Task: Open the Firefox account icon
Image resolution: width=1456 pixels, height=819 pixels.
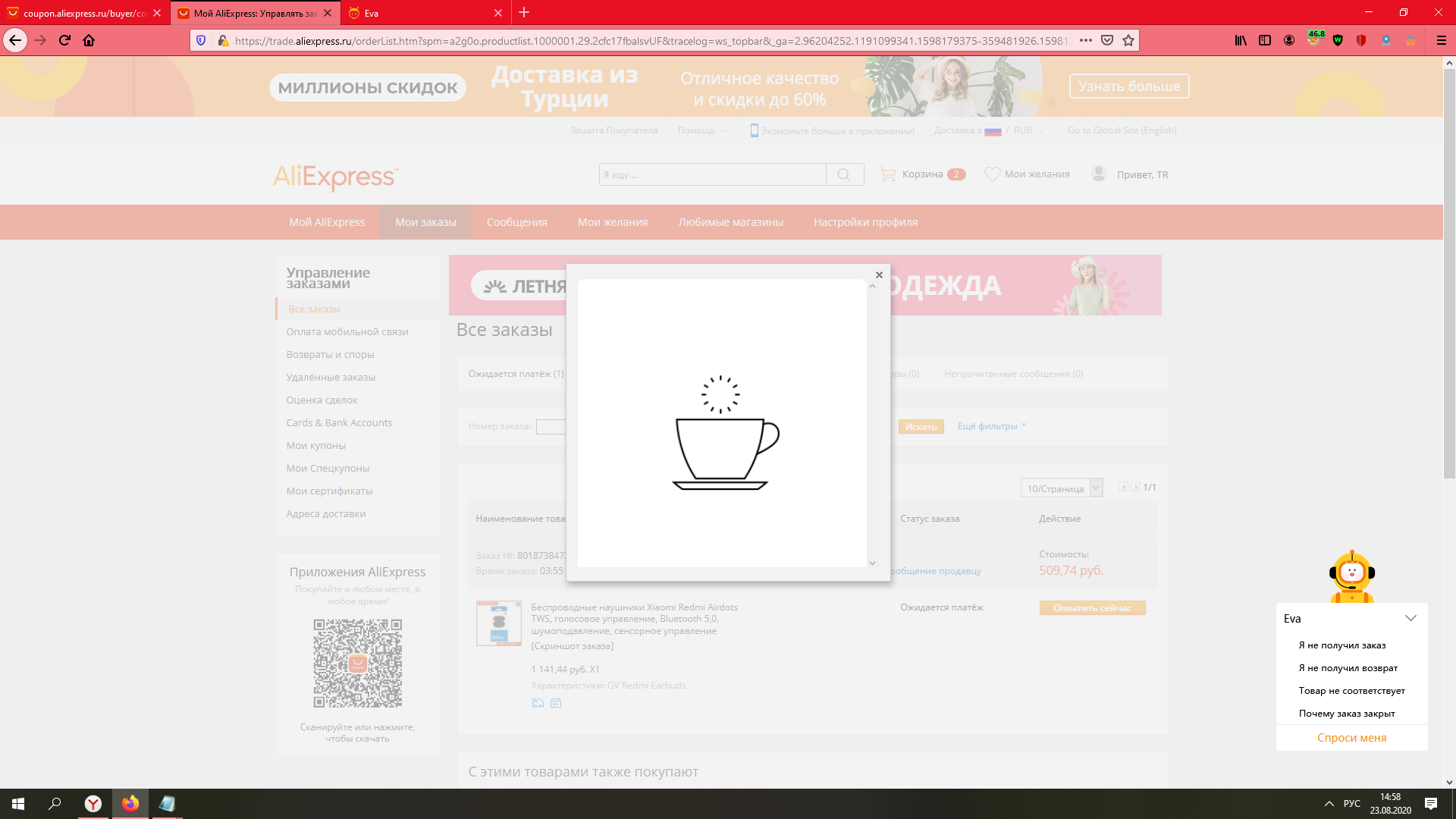Action: [x=1289, y=40]
